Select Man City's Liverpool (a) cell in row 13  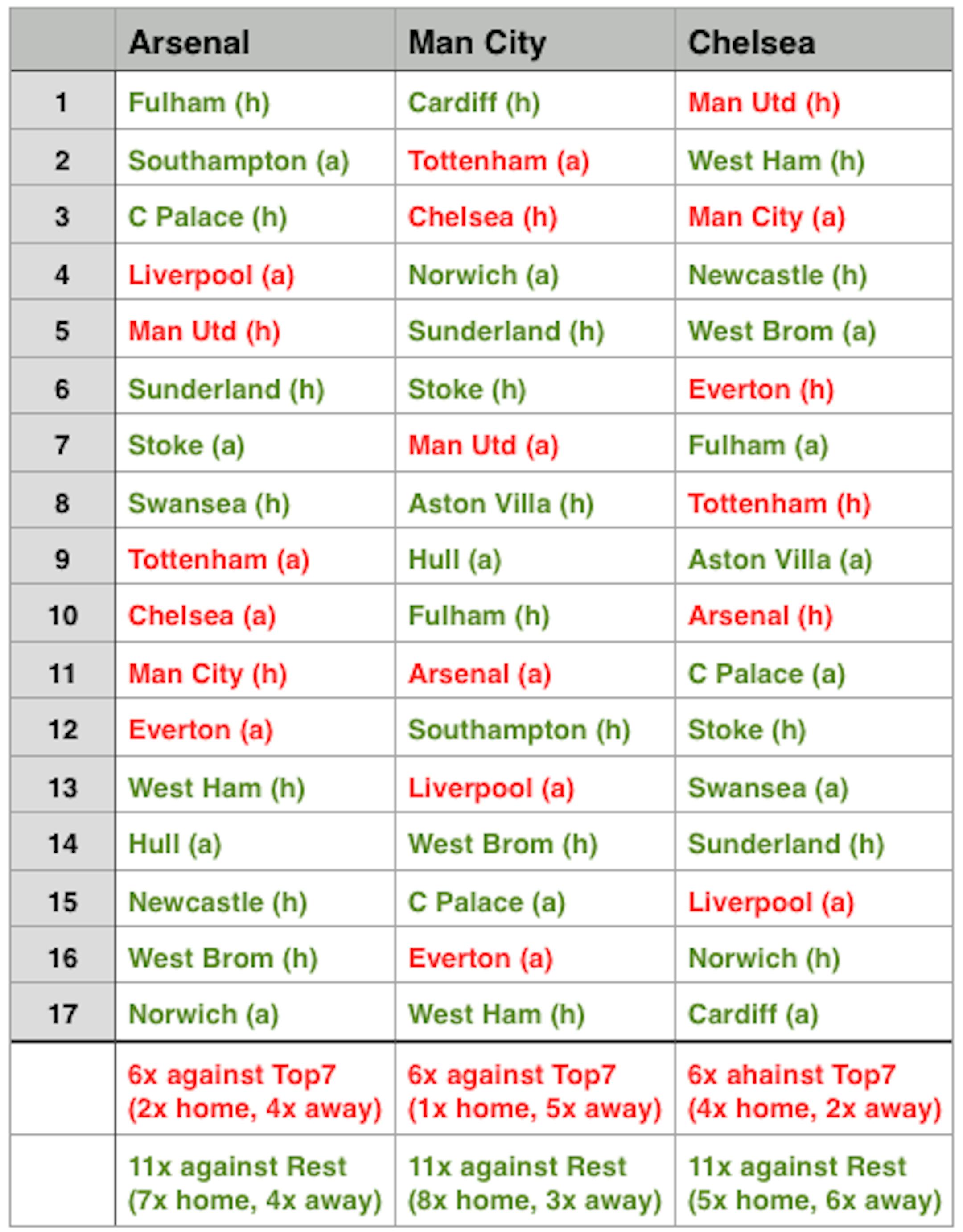pos(491,788)
